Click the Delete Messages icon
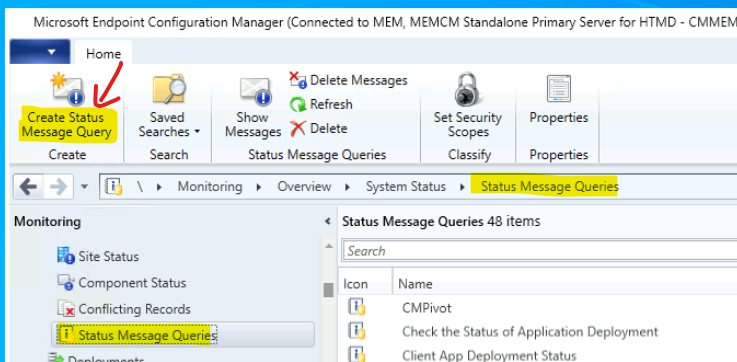 [x=298, y=79]
